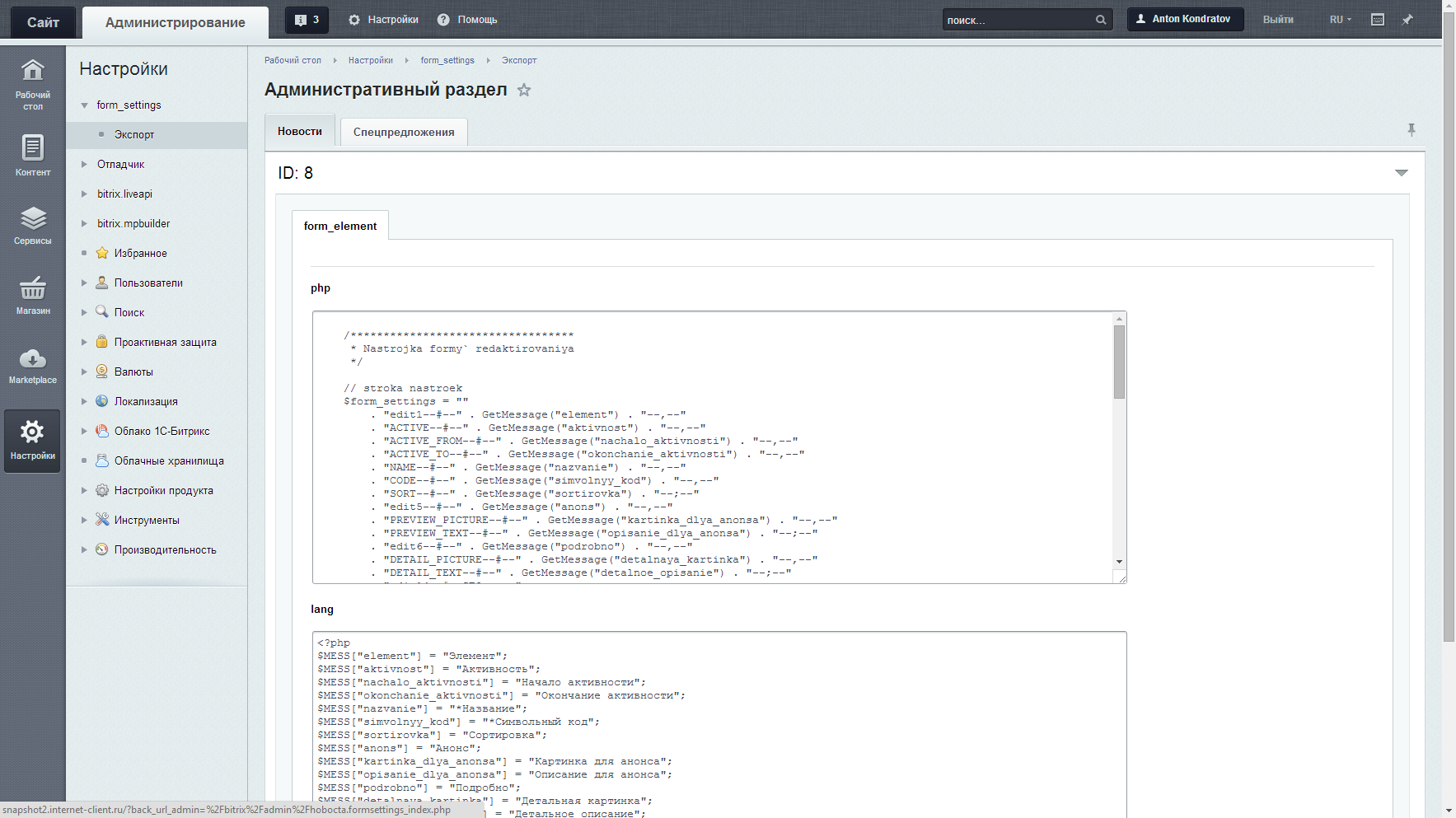This screenshot has height=818, width=1456.
Task: Click the php textarea vertical scrollbar thumb
Action: point(1119,362)
